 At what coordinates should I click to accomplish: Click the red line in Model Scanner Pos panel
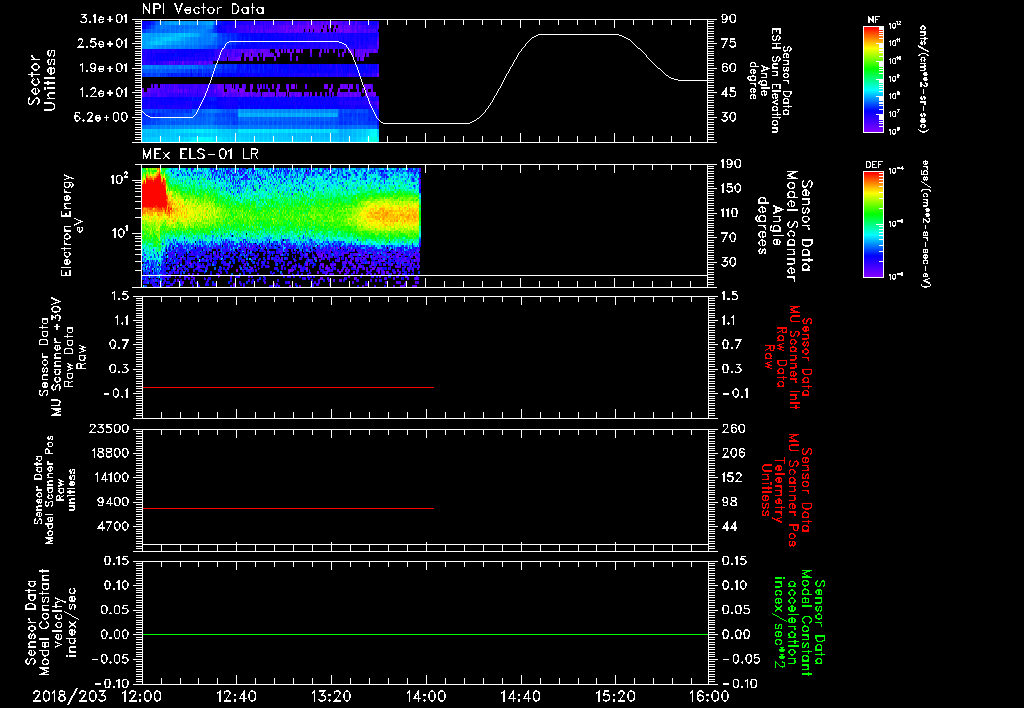(x=288, y=508)
